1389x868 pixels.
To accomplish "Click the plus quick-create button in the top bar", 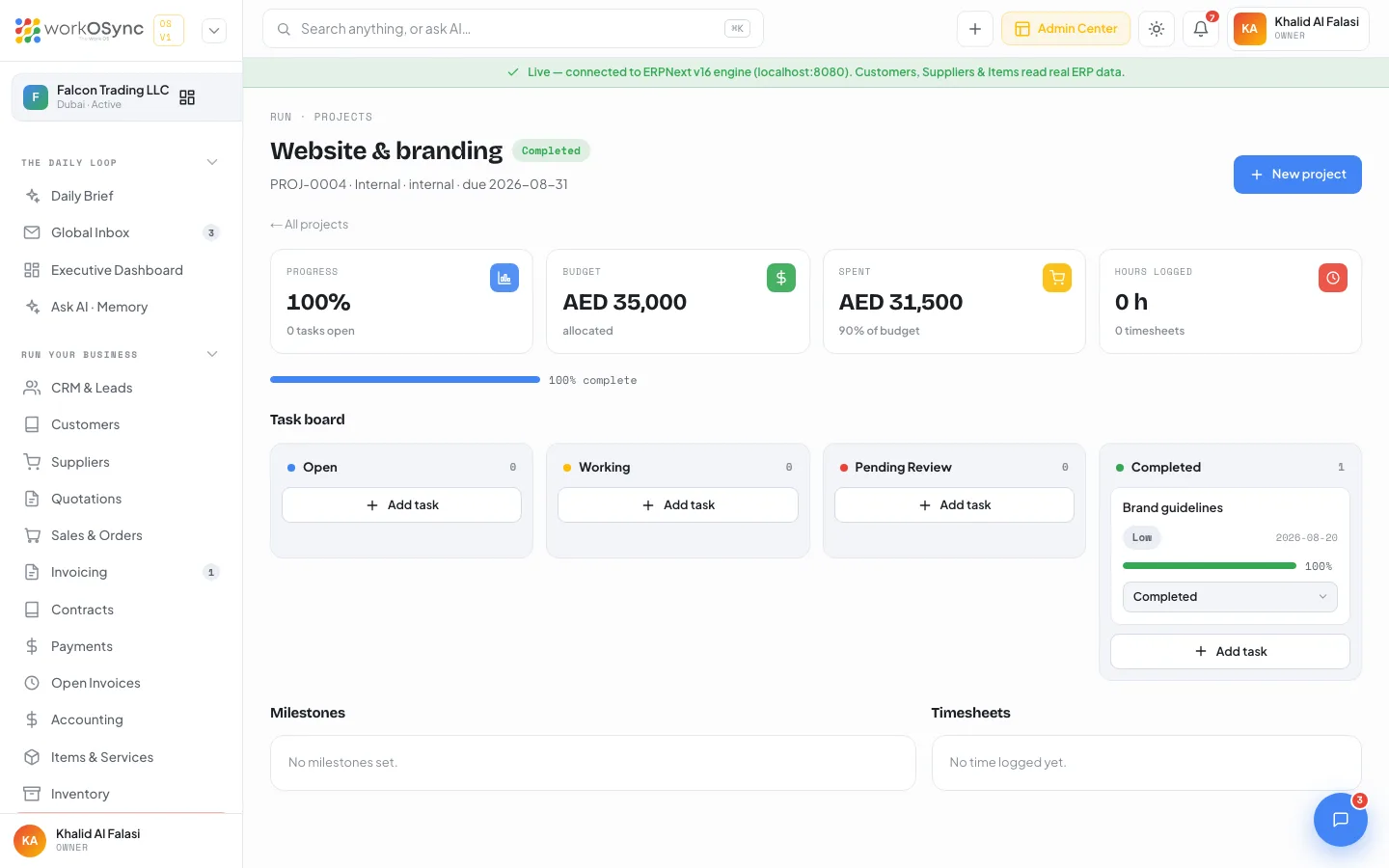I will [x=975, y=29].
